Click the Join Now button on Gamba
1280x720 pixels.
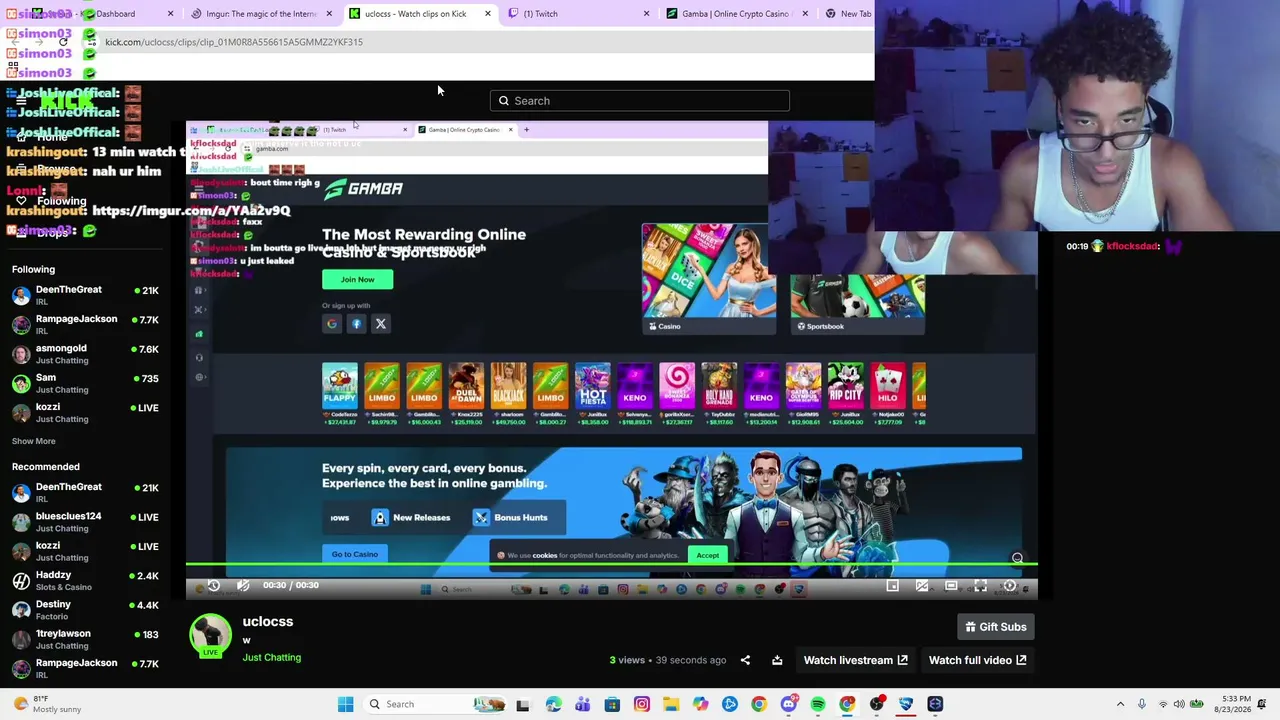(357, 279)
